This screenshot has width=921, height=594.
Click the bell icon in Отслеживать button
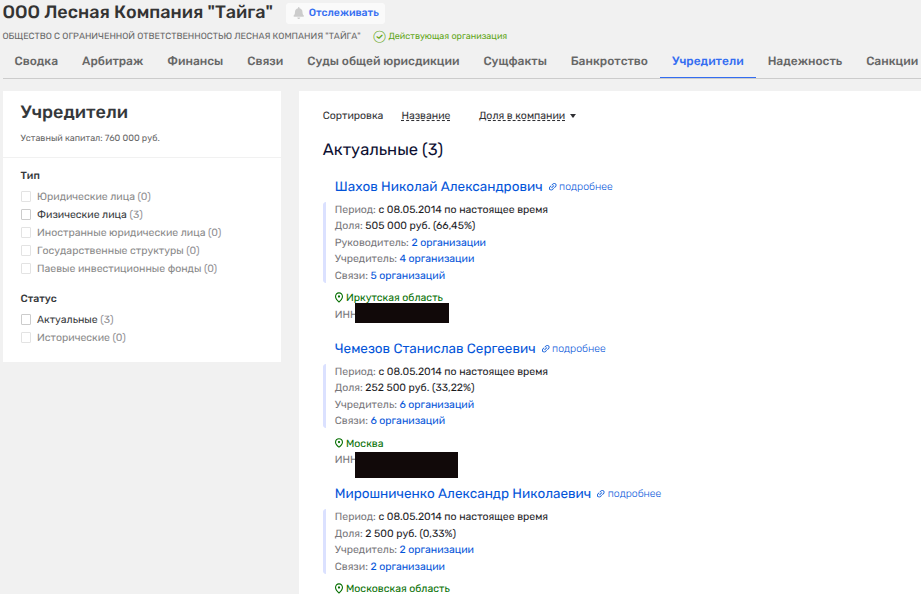(x=298, y=13)
